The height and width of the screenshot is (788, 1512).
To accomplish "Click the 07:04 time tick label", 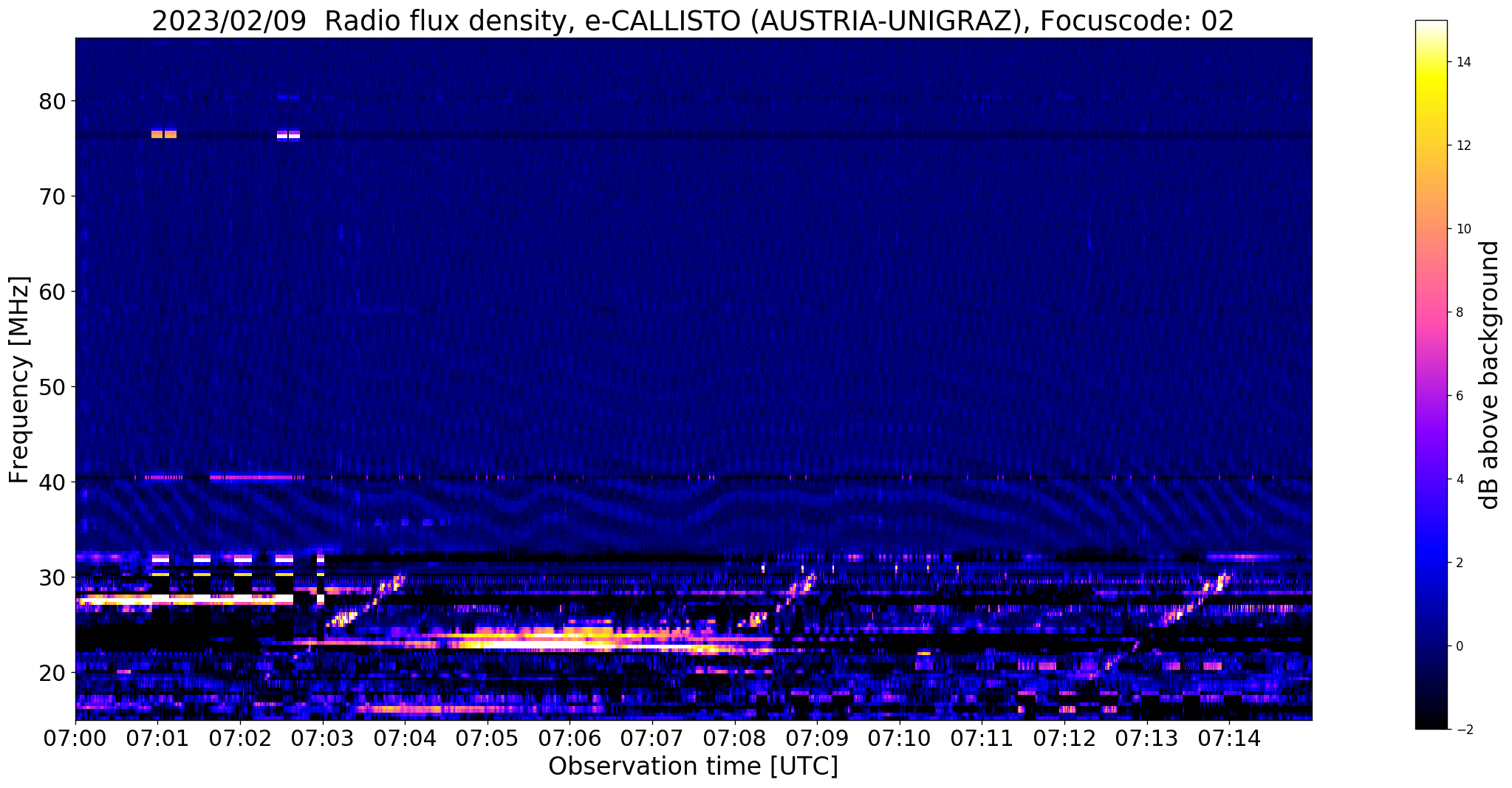I will click(405, 738).
